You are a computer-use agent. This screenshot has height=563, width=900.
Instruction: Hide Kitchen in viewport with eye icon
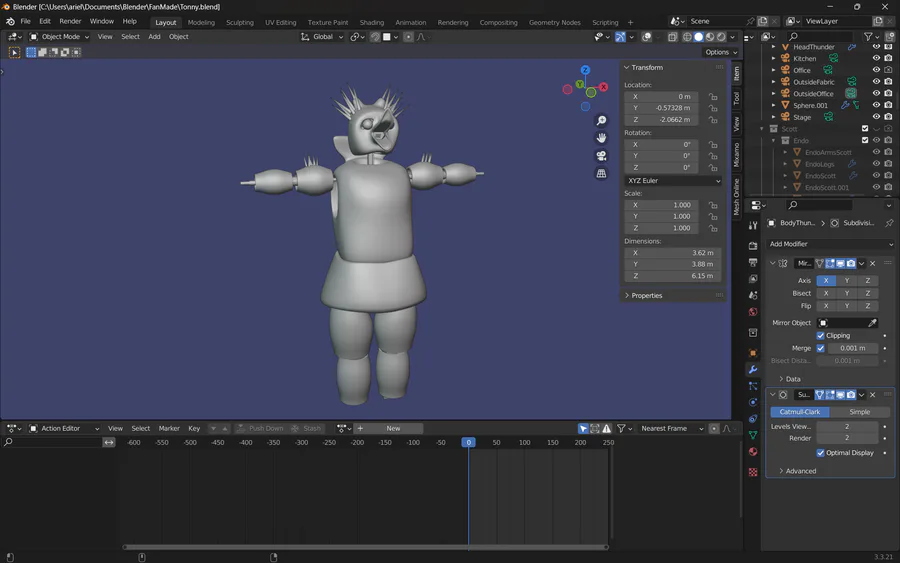click(876, 58)
